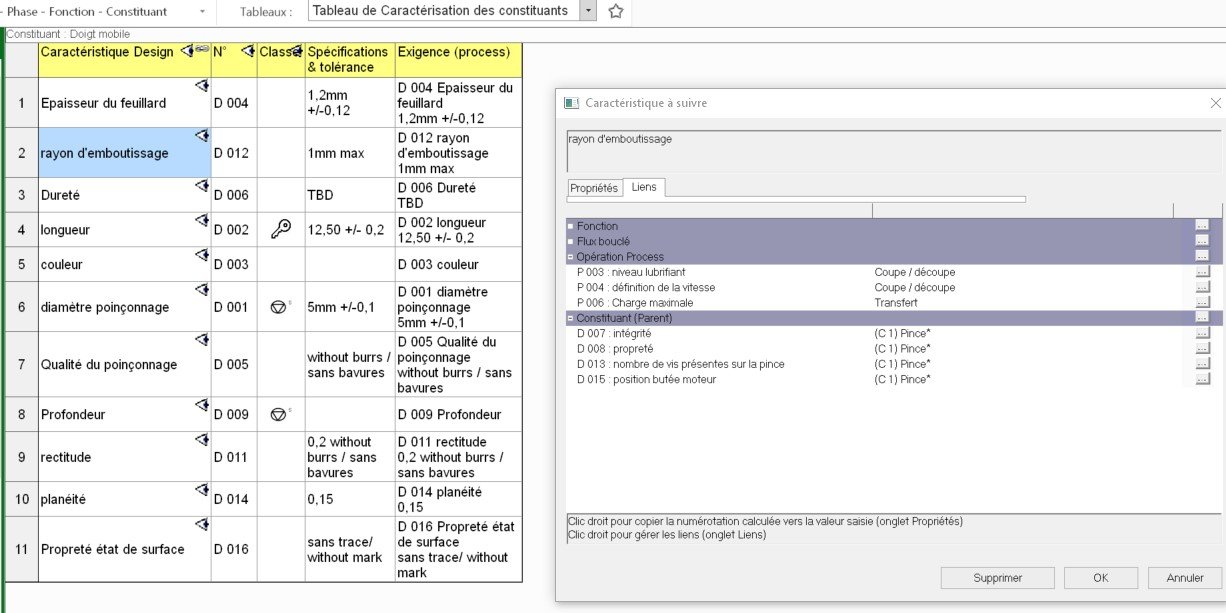Click the Transfert value for P 006

point(896,302)
